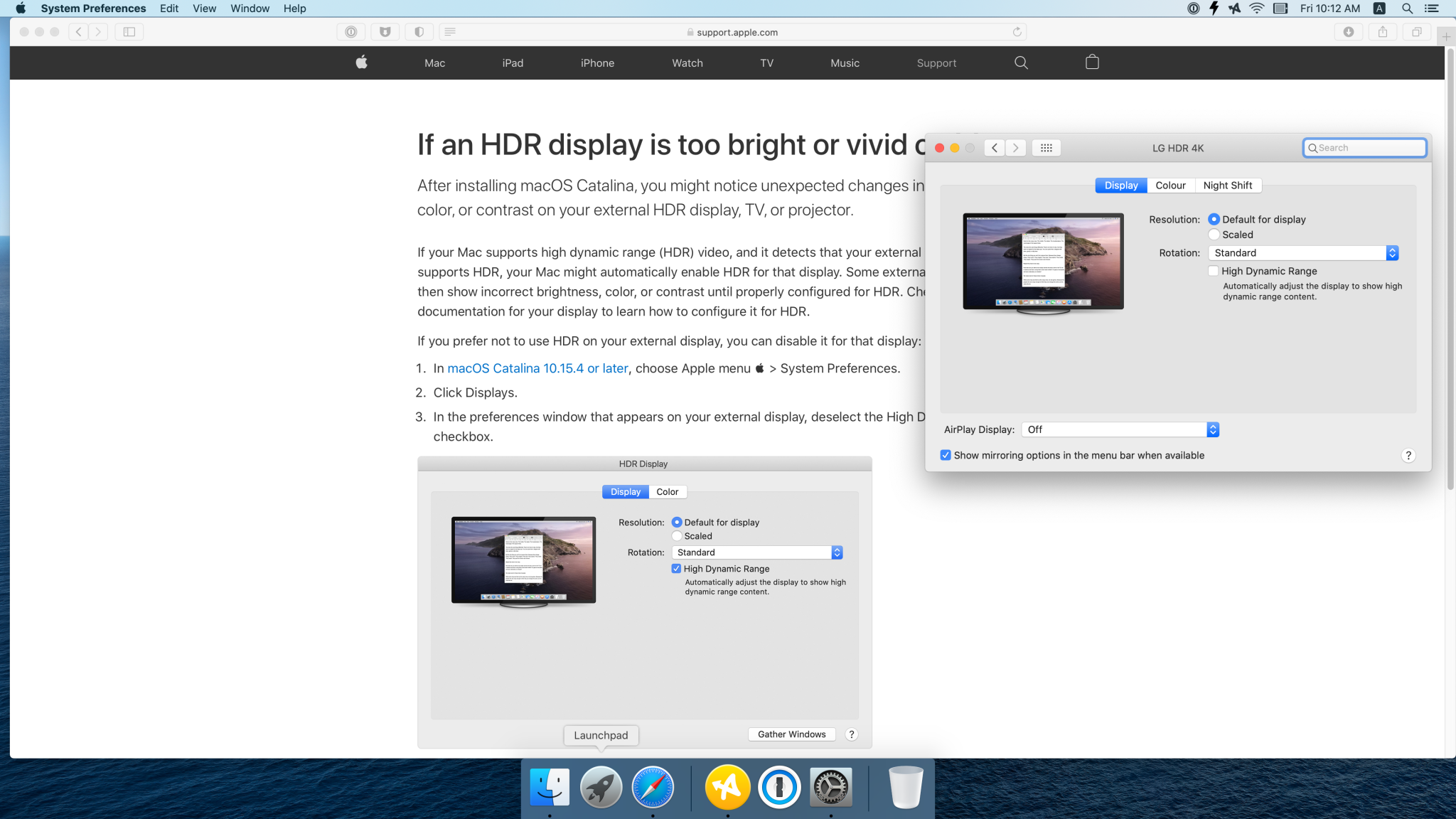Viewport: 1456px width, 819px height.
Task: Open 1Password extension in Safari toolbar
Action: 350,31
